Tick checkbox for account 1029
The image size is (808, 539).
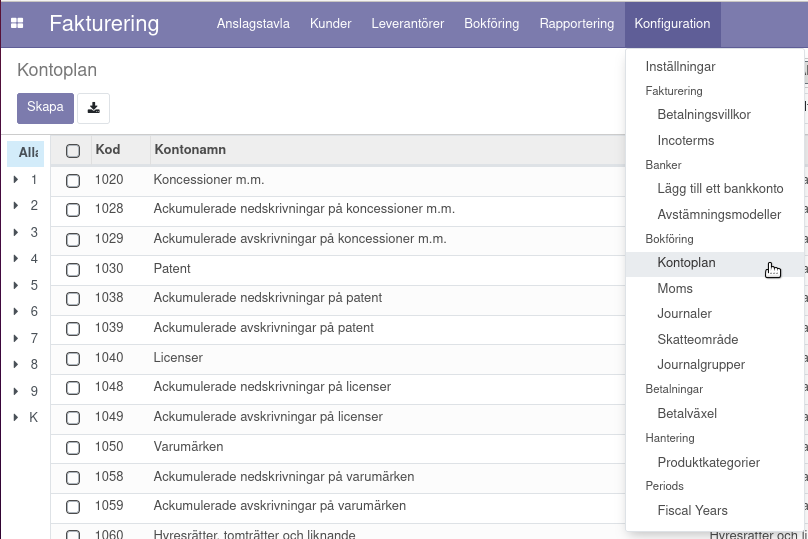pyautogui.click(x=73, y=240)
